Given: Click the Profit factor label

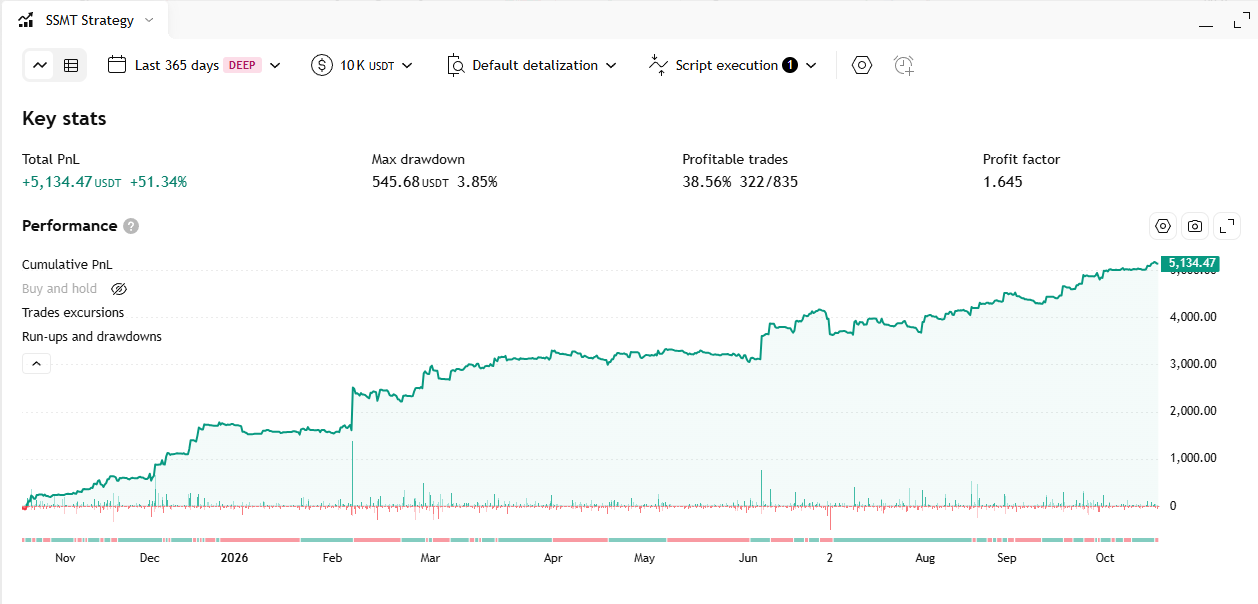Looking at the screenshot, I should (1021, 159).
